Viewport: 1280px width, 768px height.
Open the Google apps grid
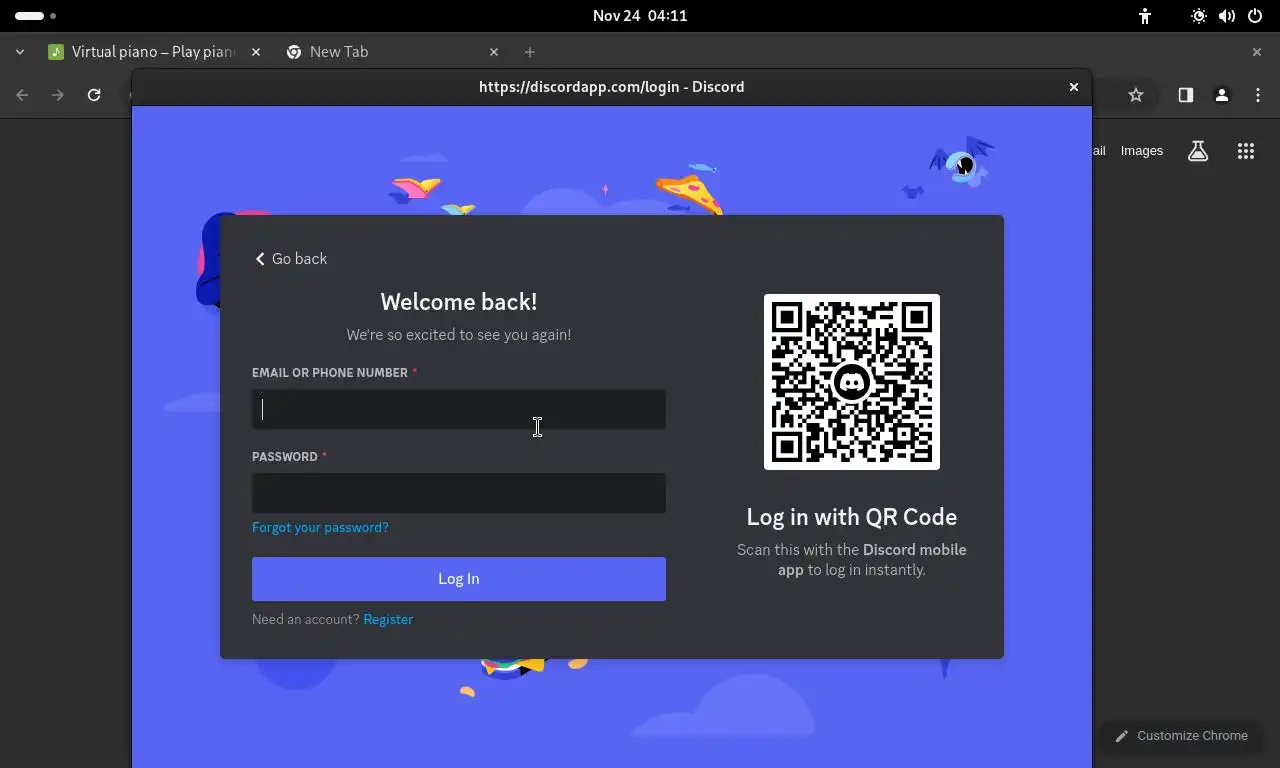1246,151
